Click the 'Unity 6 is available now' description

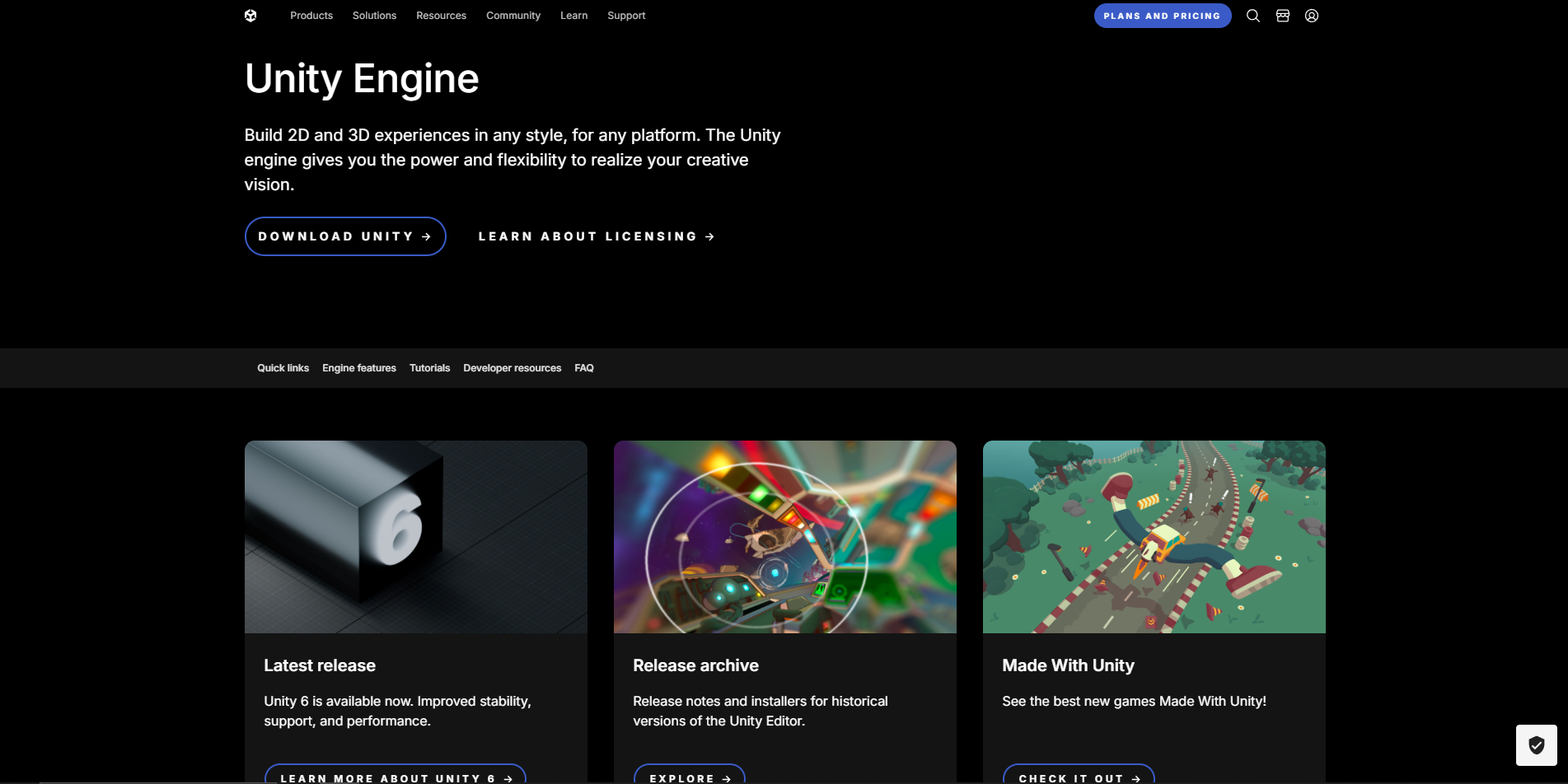point(397,711)
